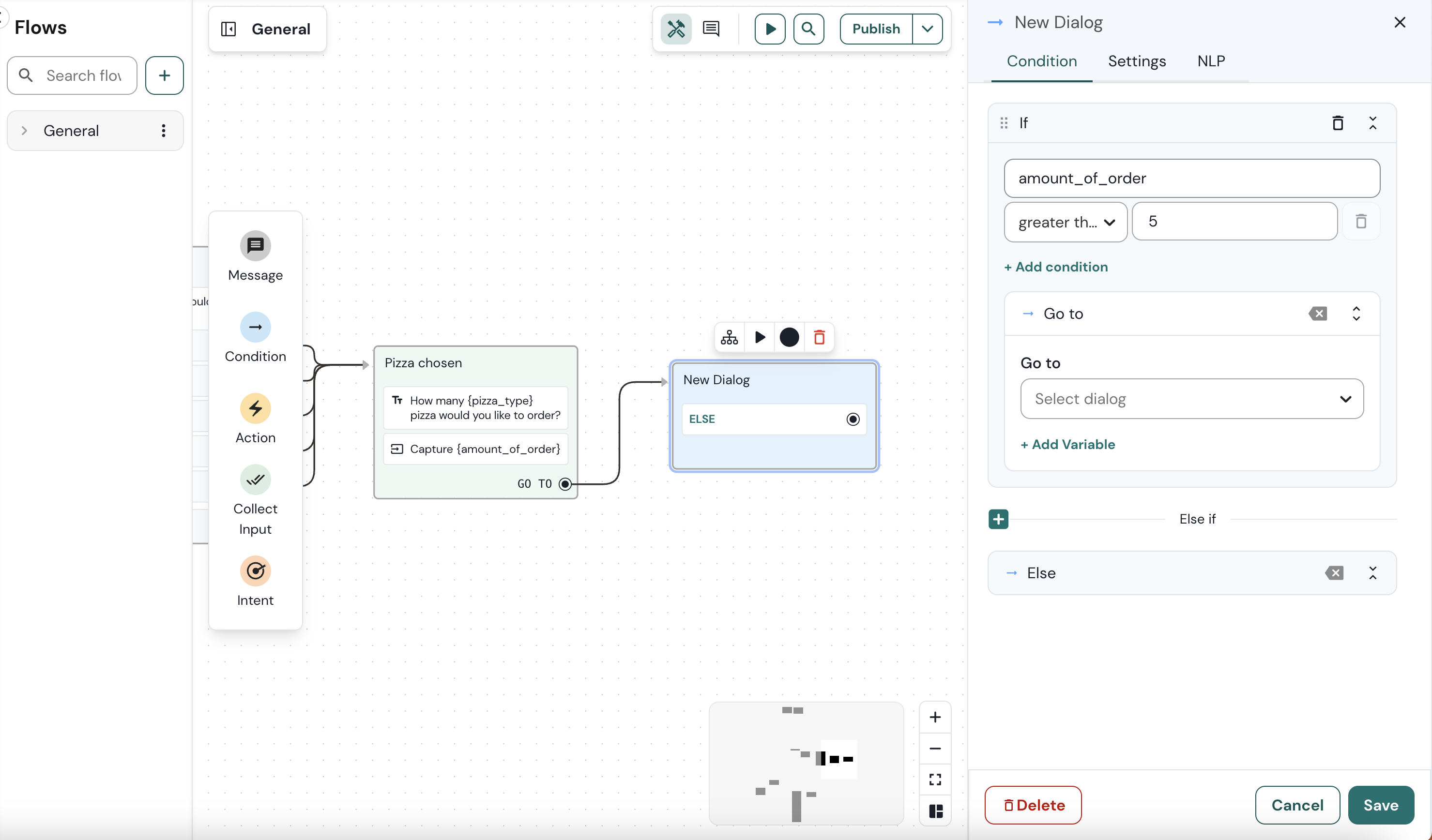
Task: Fit canvas using the fullscreen icon
Action: pos(935,779)
